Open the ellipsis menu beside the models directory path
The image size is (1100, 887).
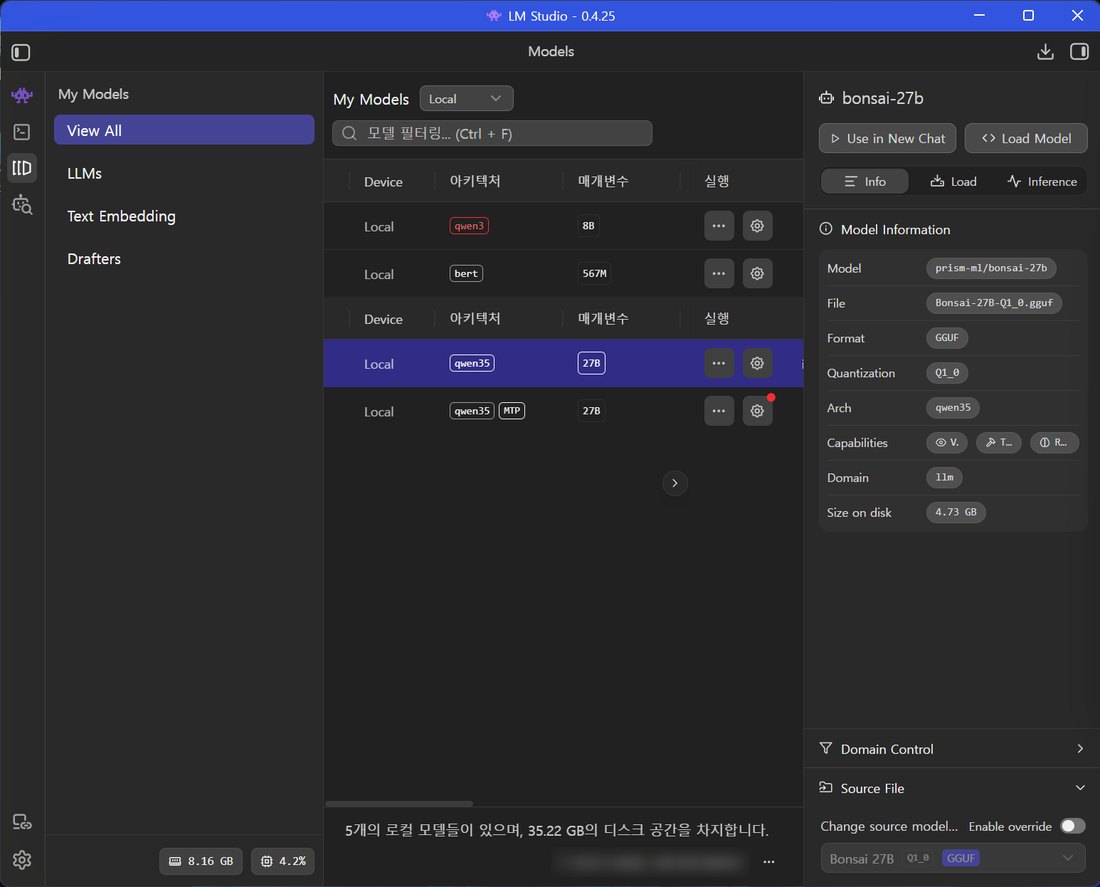click(769, 862)
